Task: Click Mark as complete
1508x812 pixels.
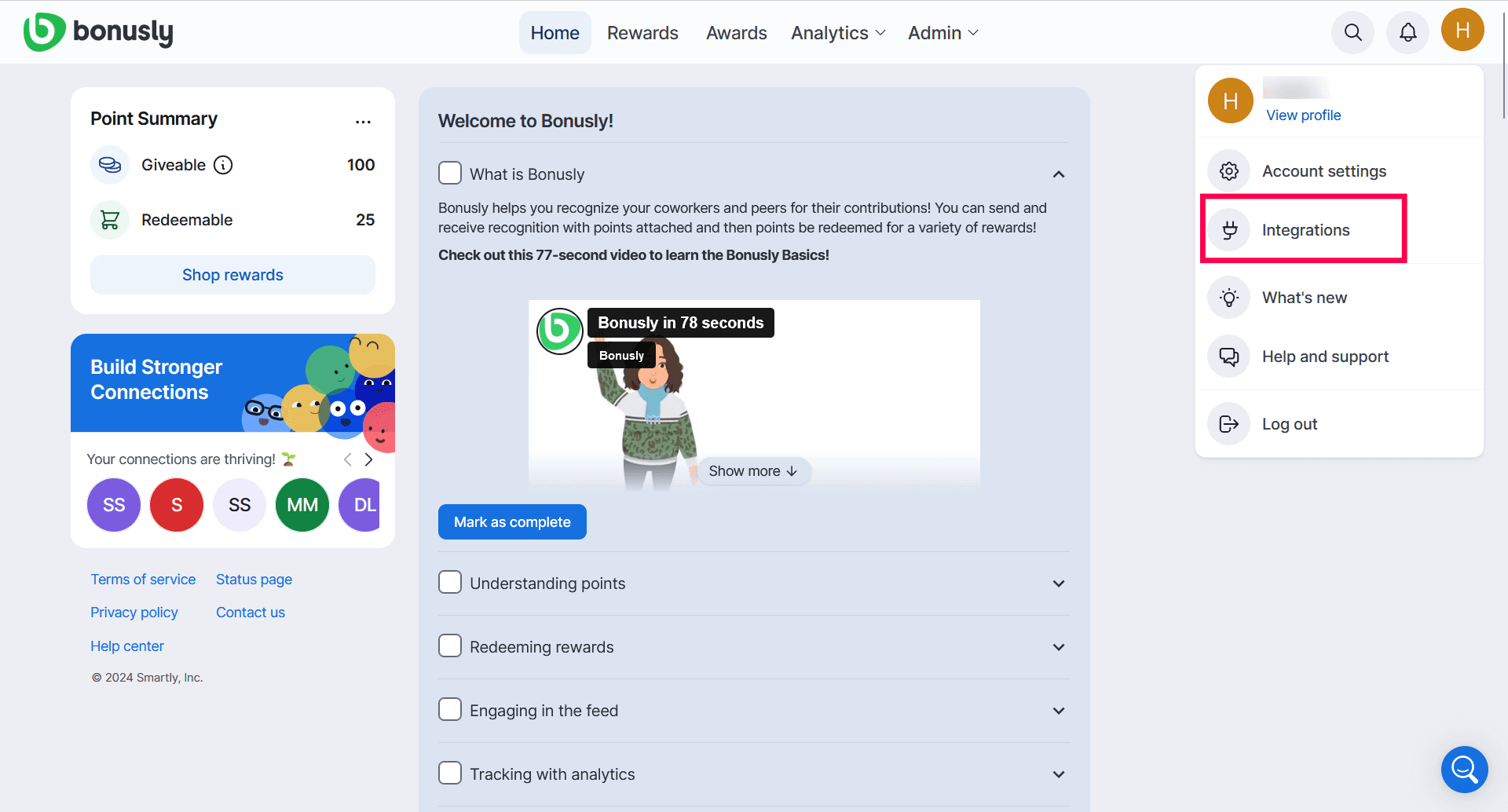Action: pyautogui.click(x=512, y=522)
